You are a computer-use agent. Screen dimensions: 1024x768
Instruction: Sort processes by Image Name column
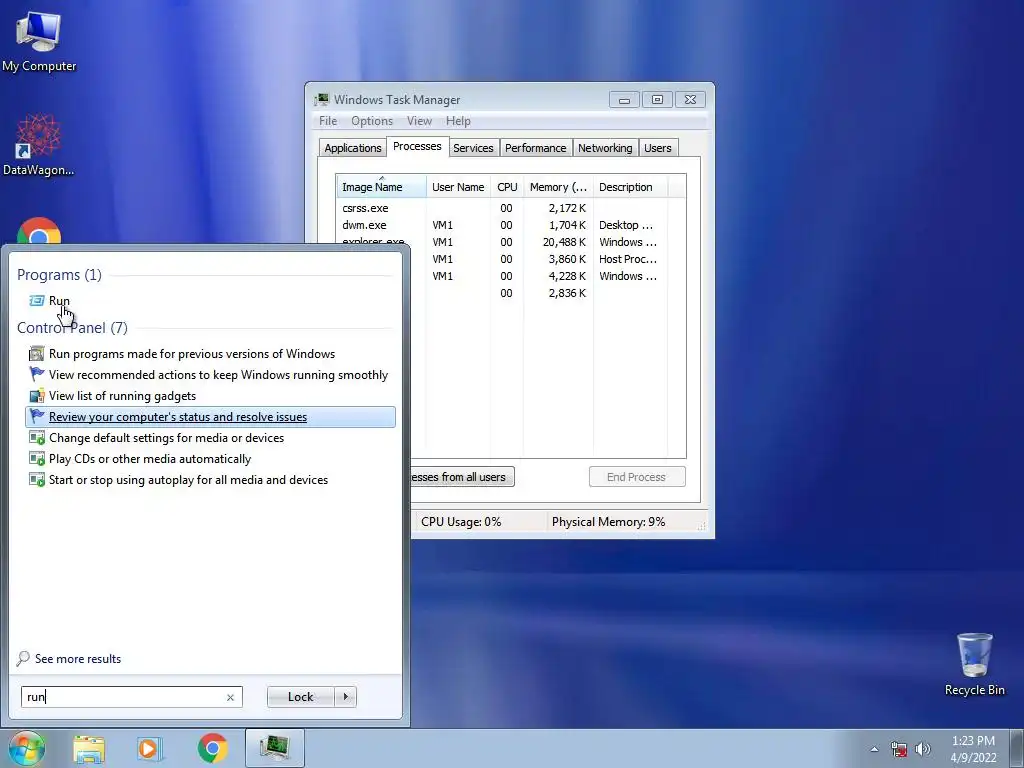point(381,187)
